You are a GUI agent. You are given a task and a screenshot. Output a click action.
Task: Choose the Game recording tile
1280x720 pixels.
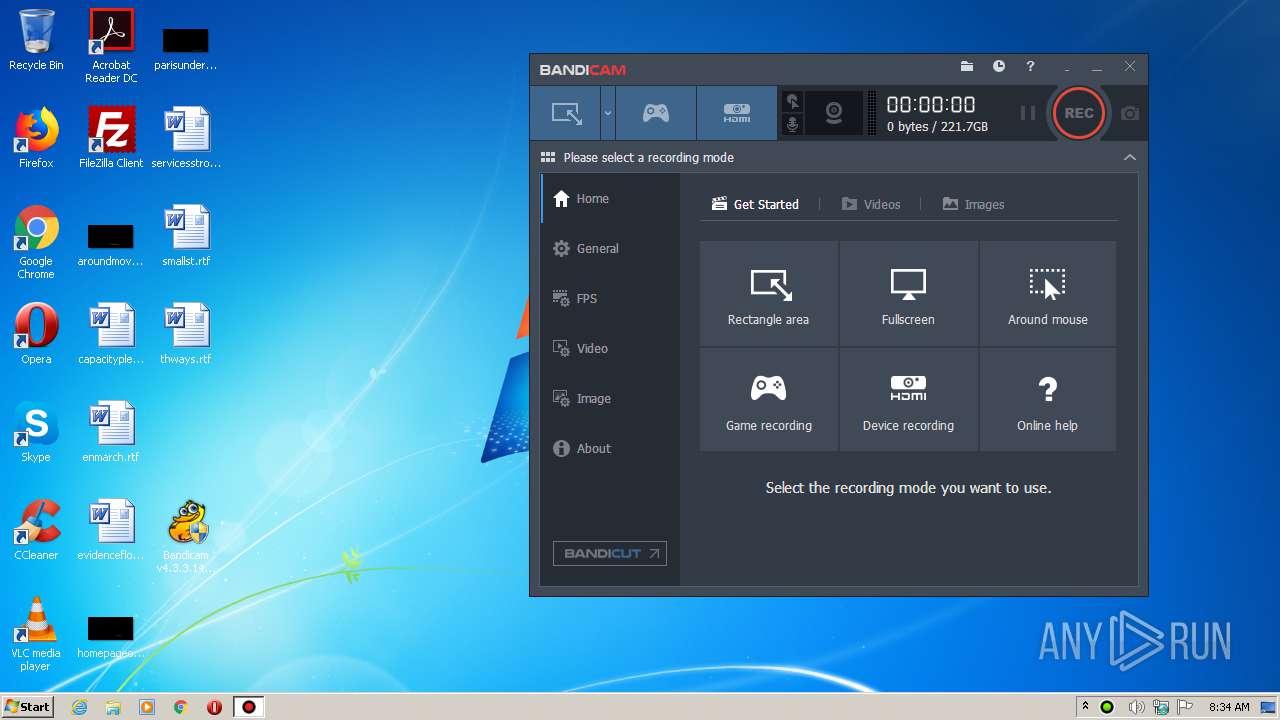(x=769, y=400)
